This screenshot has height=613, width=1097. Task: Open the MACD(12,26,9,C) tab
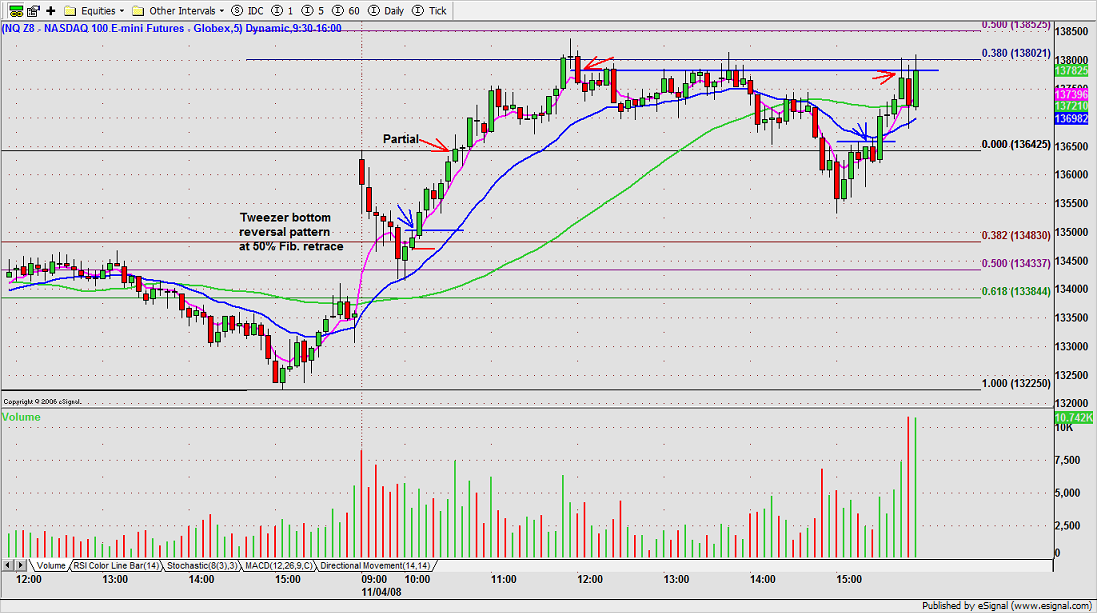[x=278, y=565]
